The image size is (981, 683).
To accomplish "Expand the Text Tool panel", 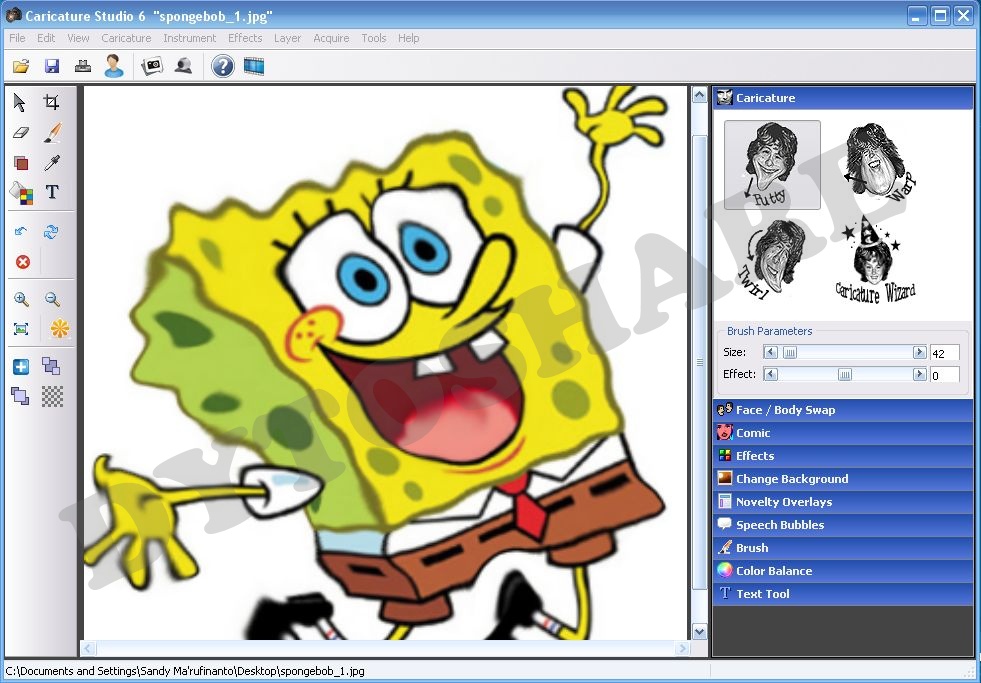I will pos(843,594).
